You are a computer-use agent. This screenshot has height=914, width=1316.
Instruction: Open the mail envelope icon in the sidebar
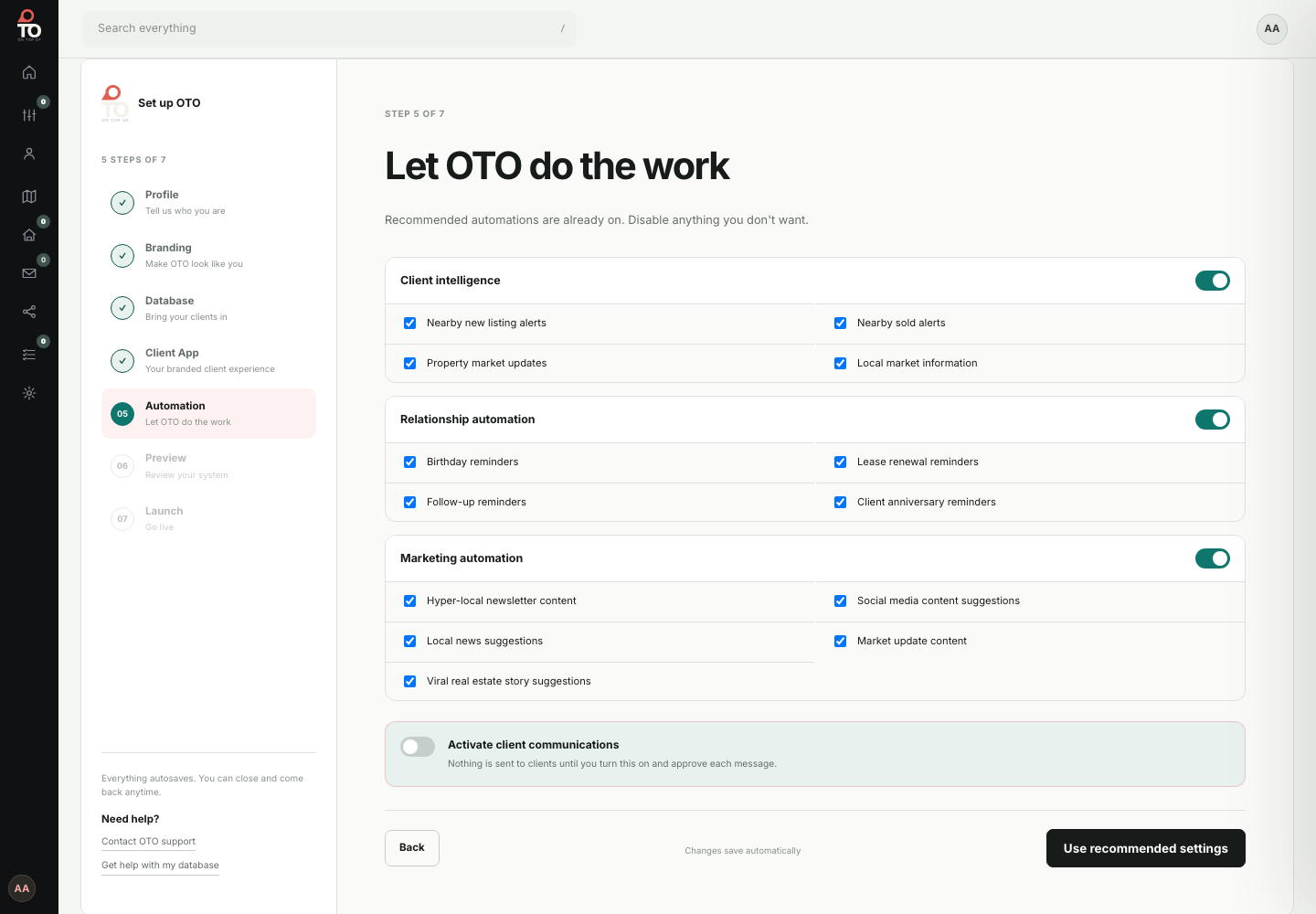point(29,273)
